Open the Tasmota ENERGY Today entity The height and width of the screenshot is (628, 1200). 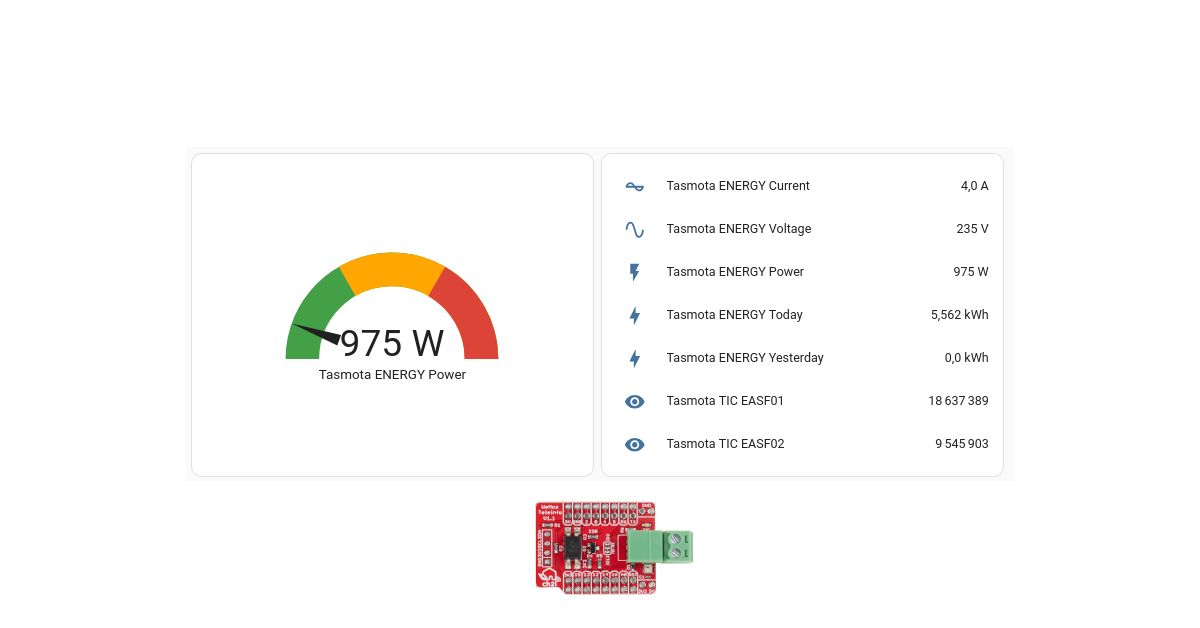[x=734, y=315]
